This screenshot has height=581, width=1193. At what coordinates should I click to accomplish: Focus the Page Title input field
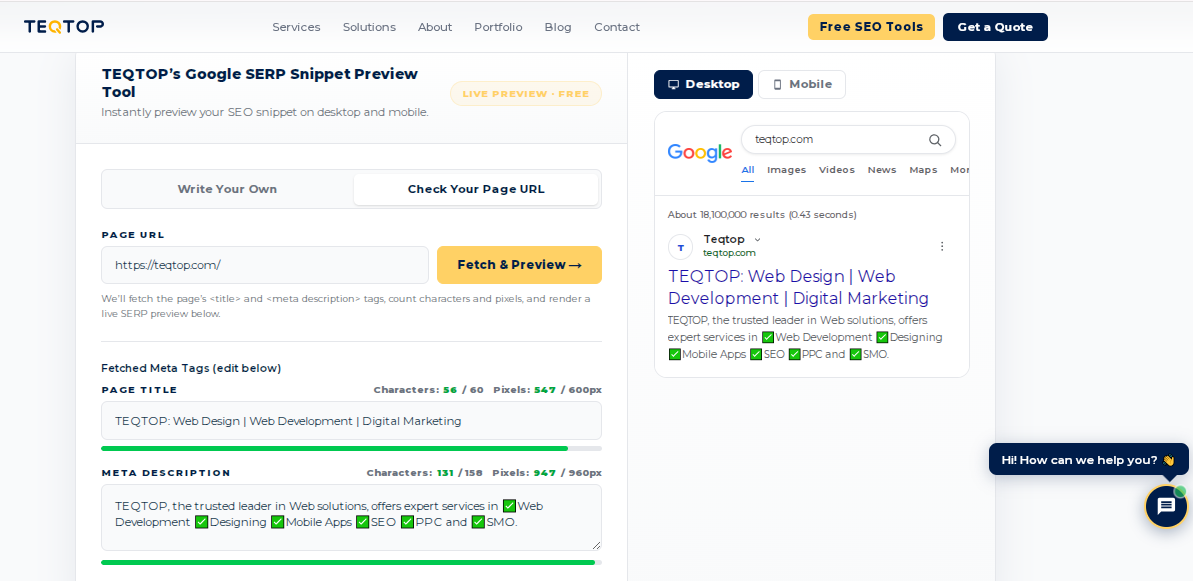pos(352,421)
